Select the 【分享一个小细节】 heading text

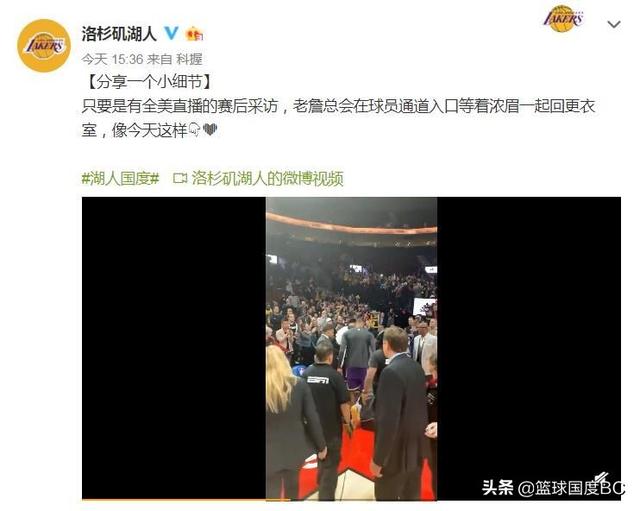coord(149,82)
